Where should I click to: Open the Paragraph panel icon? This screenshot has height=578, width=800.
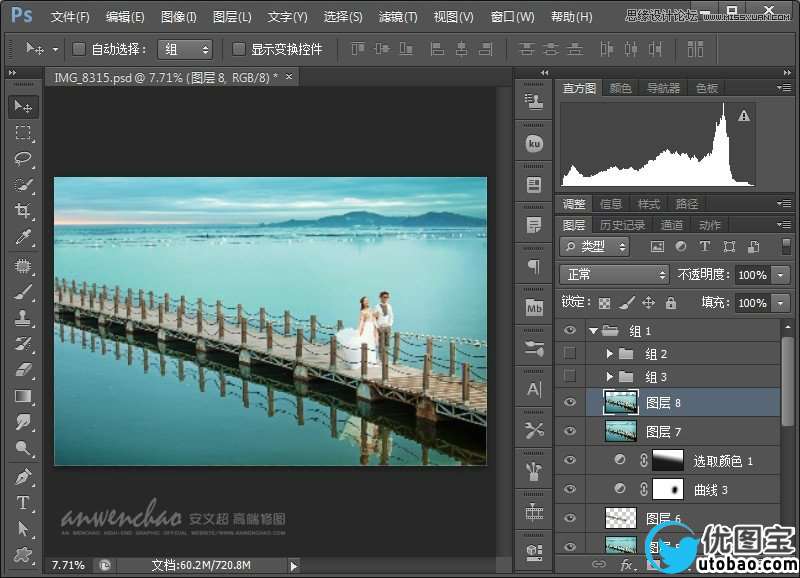(x=534, y=266)
